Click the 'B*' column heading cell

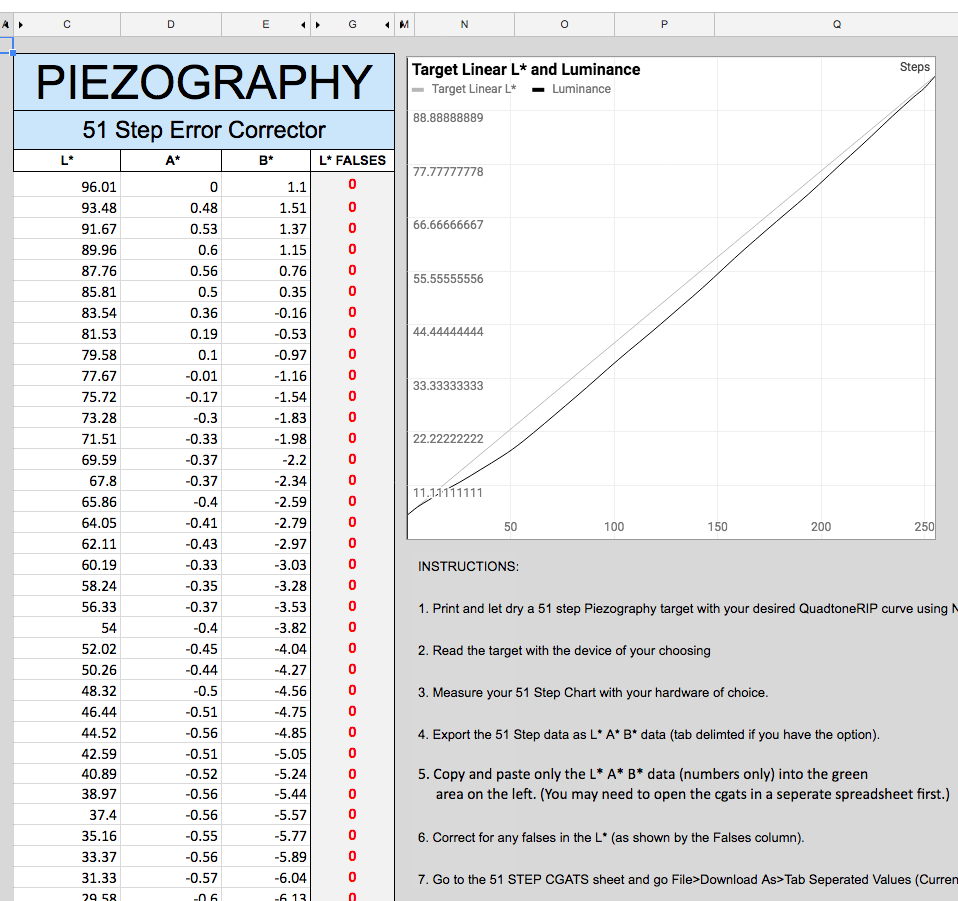coord(266,161)
